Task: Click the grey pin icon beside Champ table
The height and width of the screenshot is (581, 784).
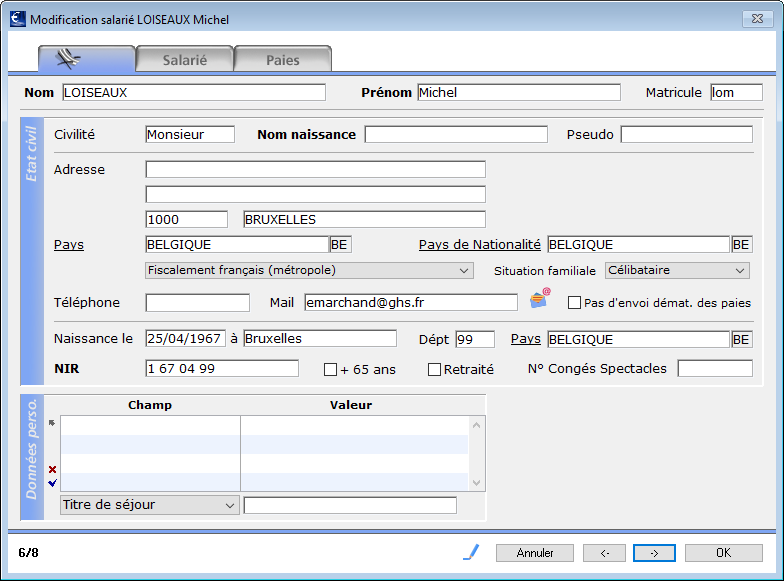Action: tap(52, 423)
